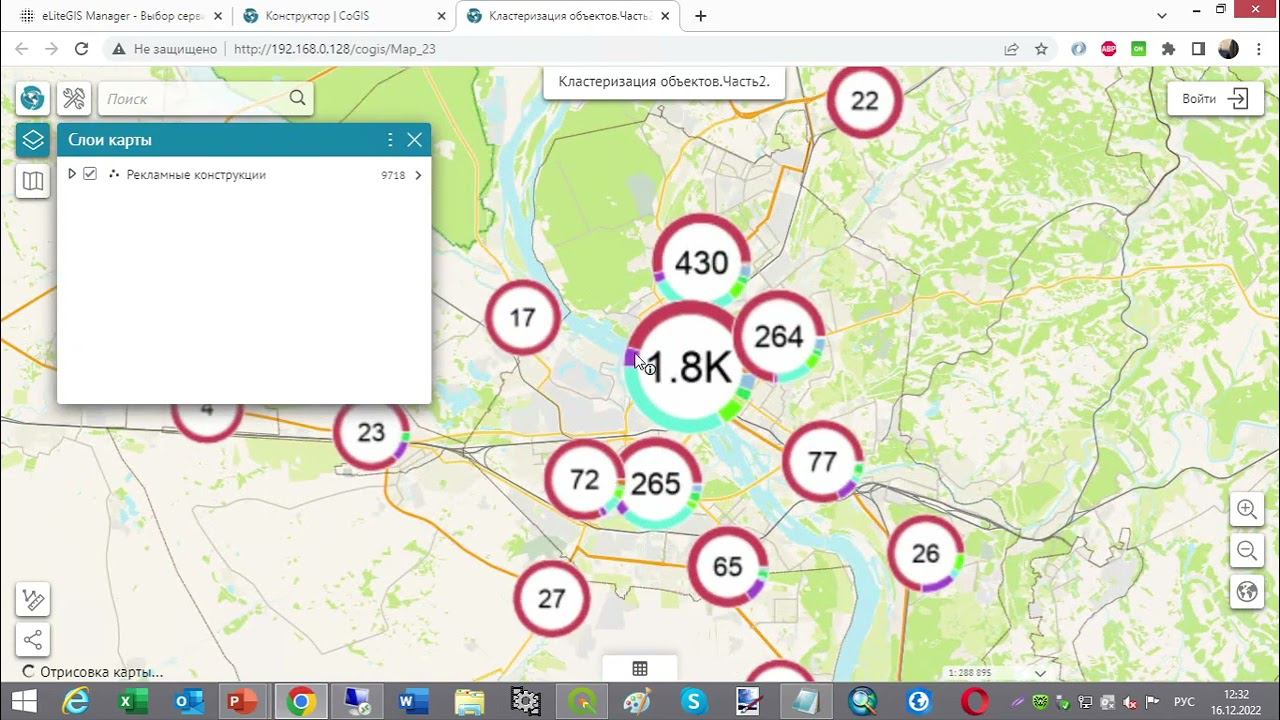The image size is (1280, 720).
Task: Open the measure/draw tool icon
Action: [x=33, y=600]
